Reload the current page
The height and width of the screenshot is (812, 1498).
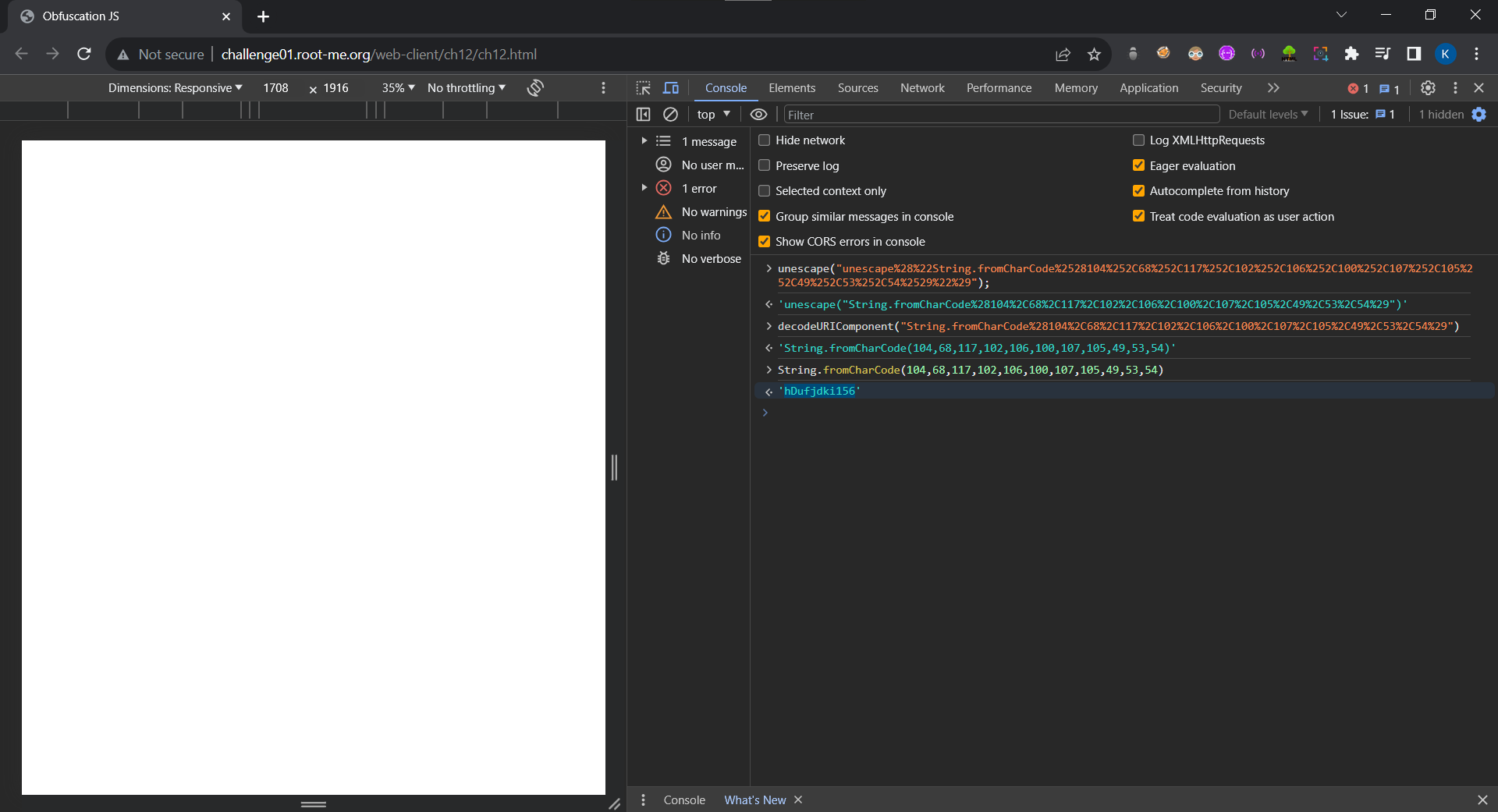coord(84,54)
